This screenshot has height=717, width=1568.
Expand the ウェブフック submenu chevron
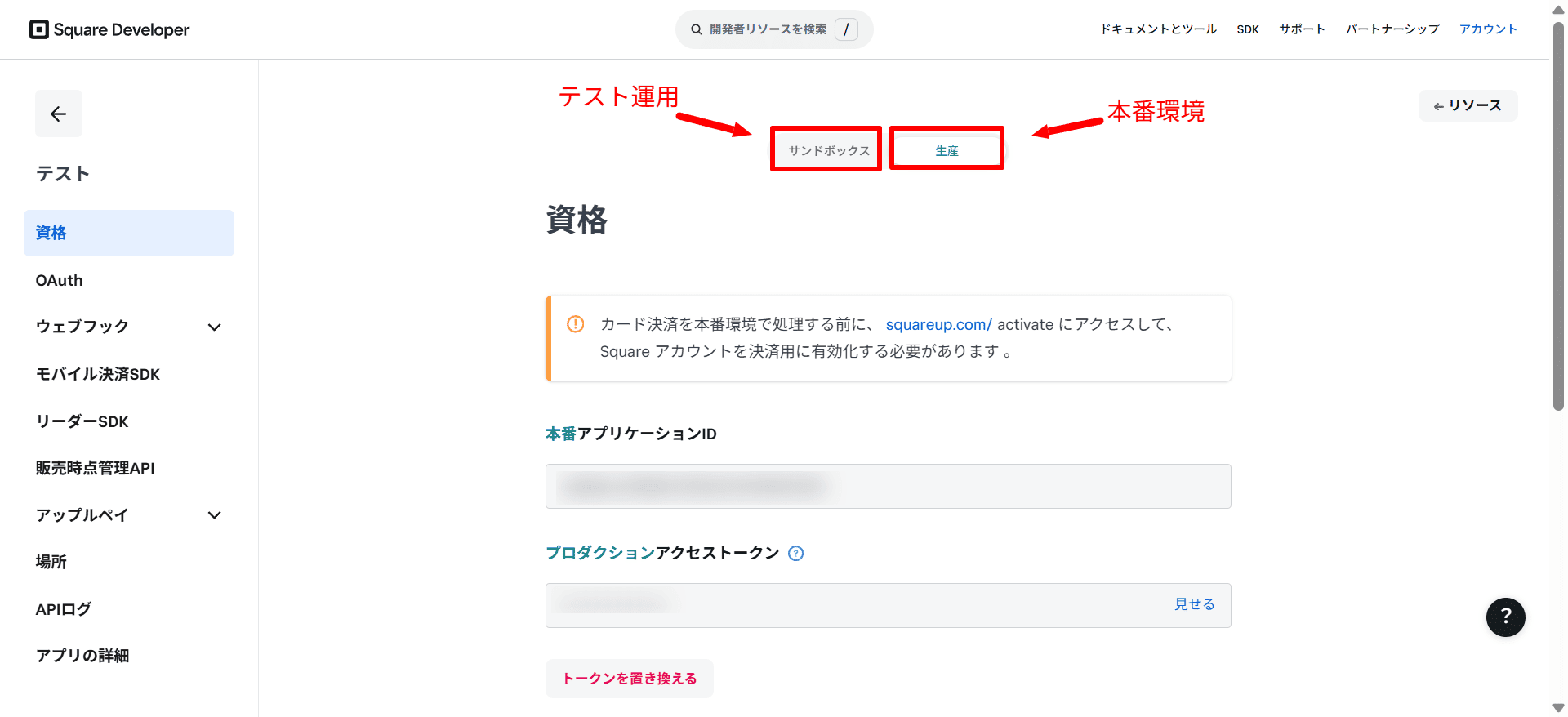(215, 327)
